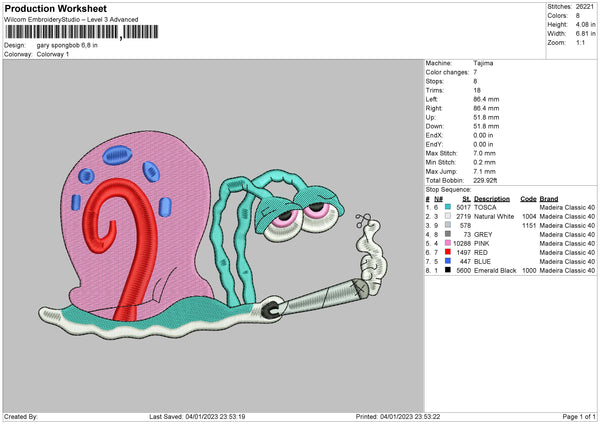Click the light grey swatch for code 1151
Image resolution: width=600 pixels, height=424 pixels.
pos(448,225)
